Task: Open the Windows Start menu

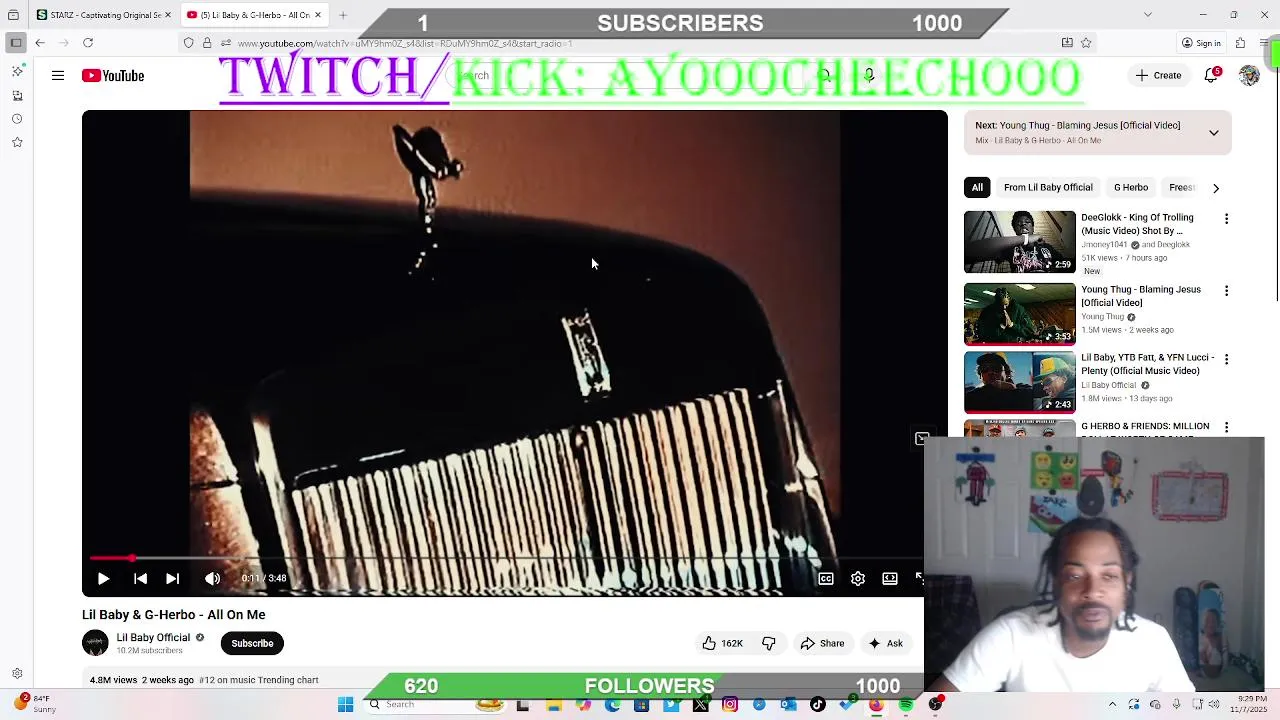Action: [345, 705]
